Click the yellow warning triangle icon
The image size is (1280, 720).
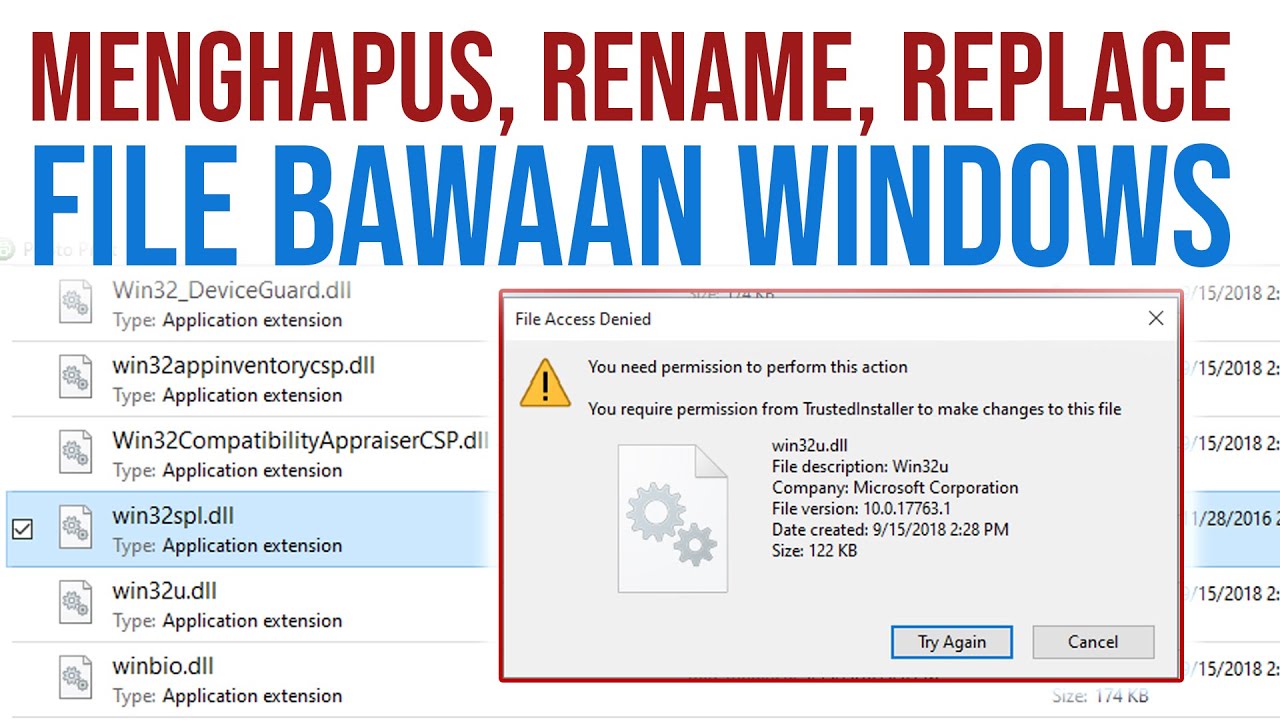tap(545, 383)
